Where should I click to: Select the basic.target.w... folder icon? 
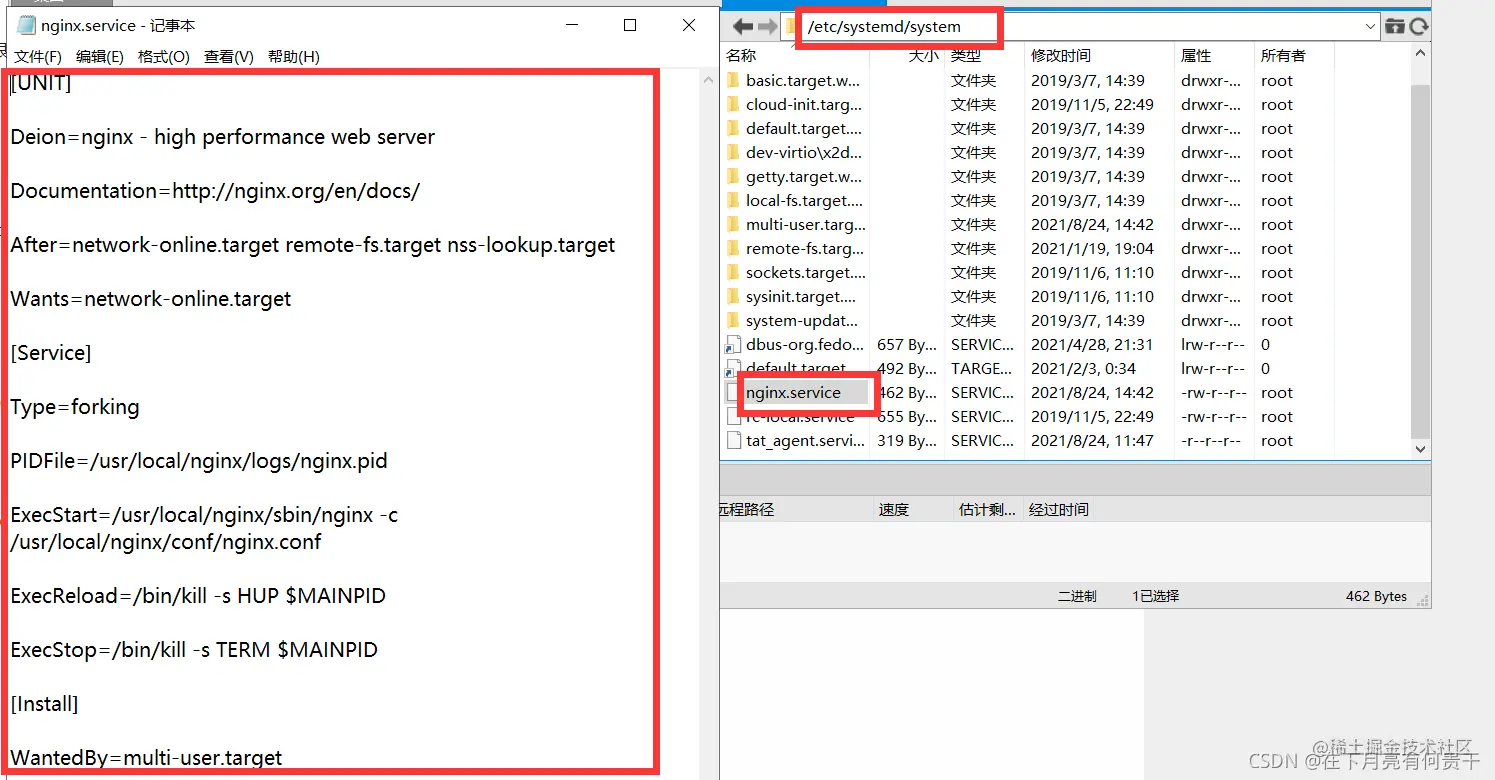point(733,80)
